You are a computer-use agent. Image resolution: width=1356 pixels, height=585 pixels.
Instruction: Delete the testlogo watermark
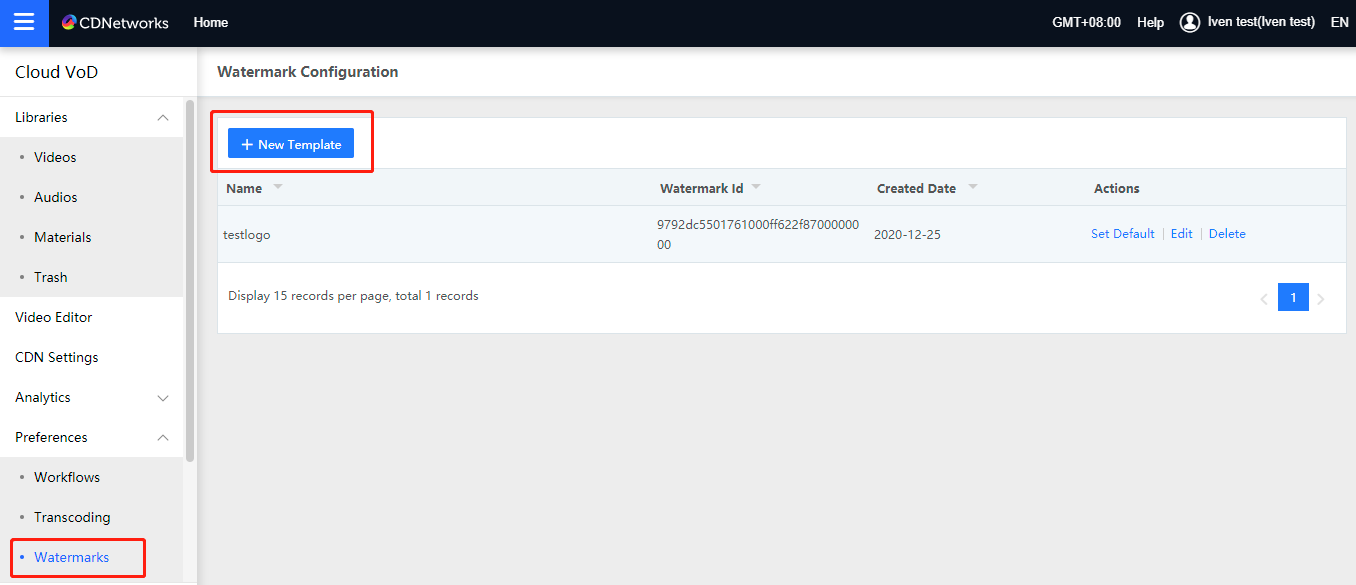click(x=1227, y=234)
